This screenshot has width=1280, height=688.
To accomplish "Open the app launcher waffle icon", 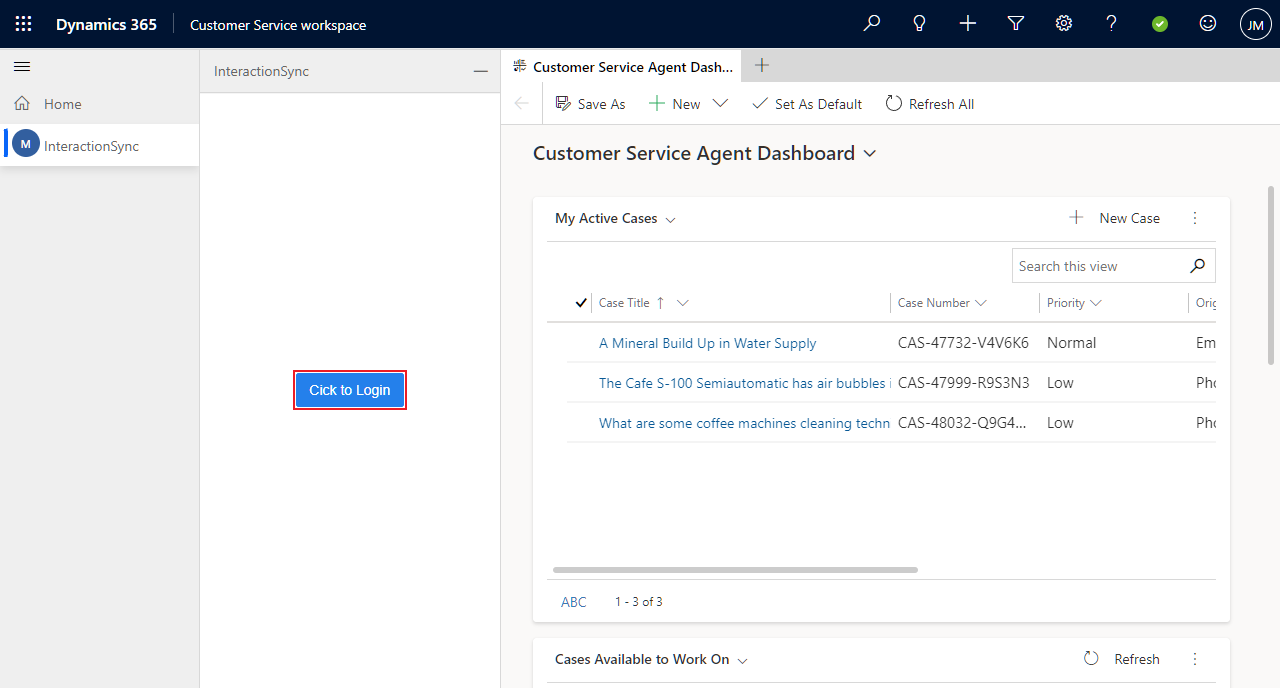I will [23, 23].
